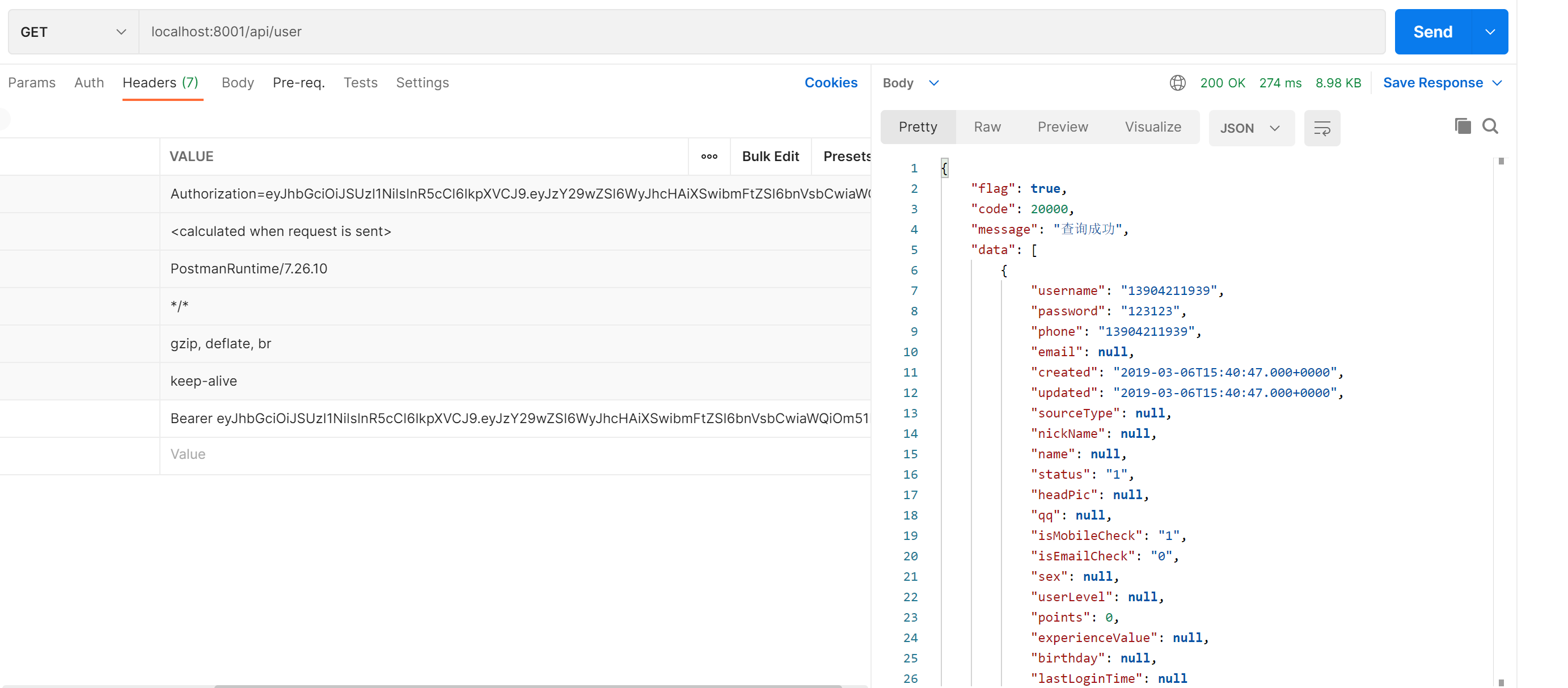1568x688 pixels.
Task: Open the Cookies link
Action: (x=831, y=83)
